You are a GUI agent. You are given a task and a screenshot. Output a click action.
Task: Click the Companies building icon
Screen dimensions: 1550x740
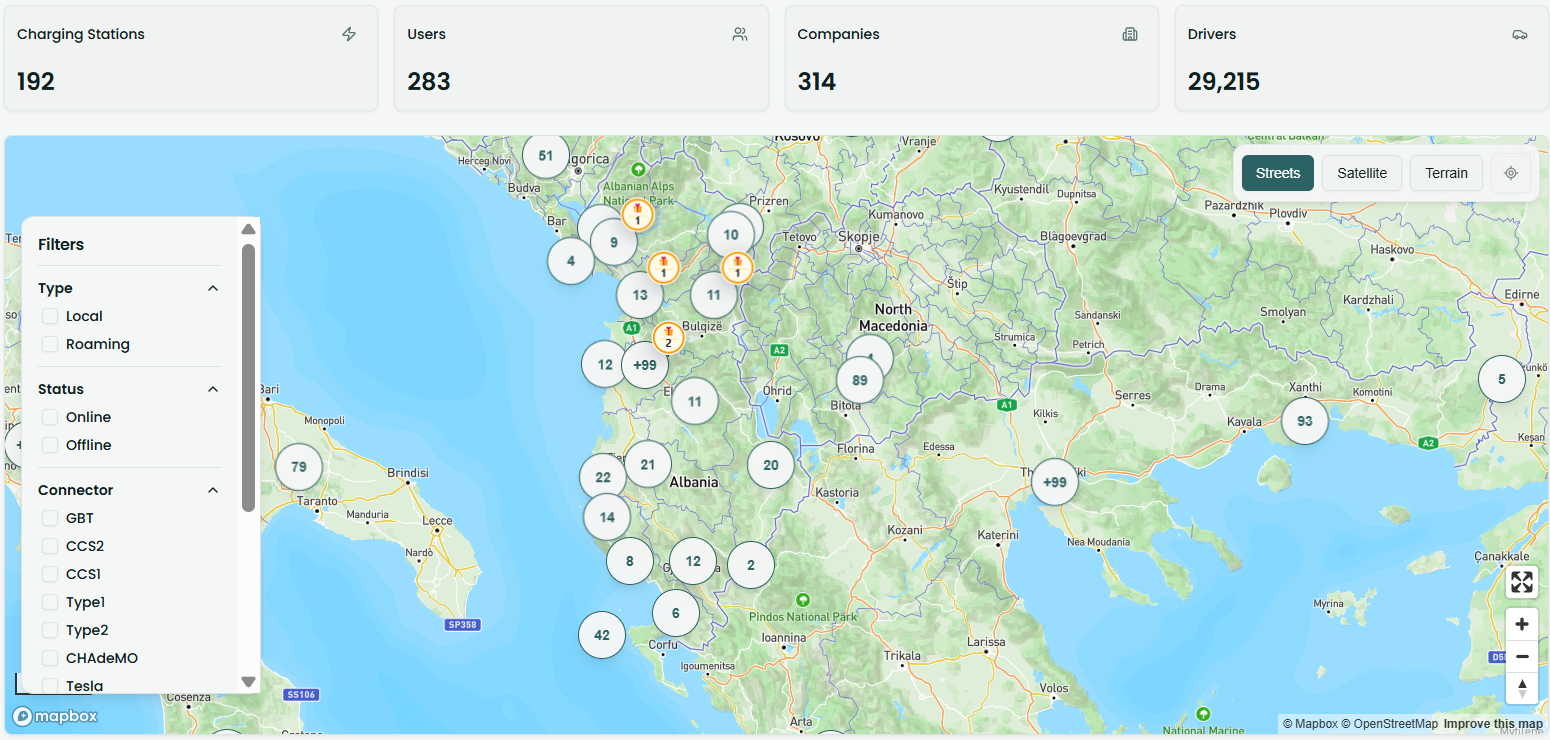pyautogui.click(x=1130, y=34)
